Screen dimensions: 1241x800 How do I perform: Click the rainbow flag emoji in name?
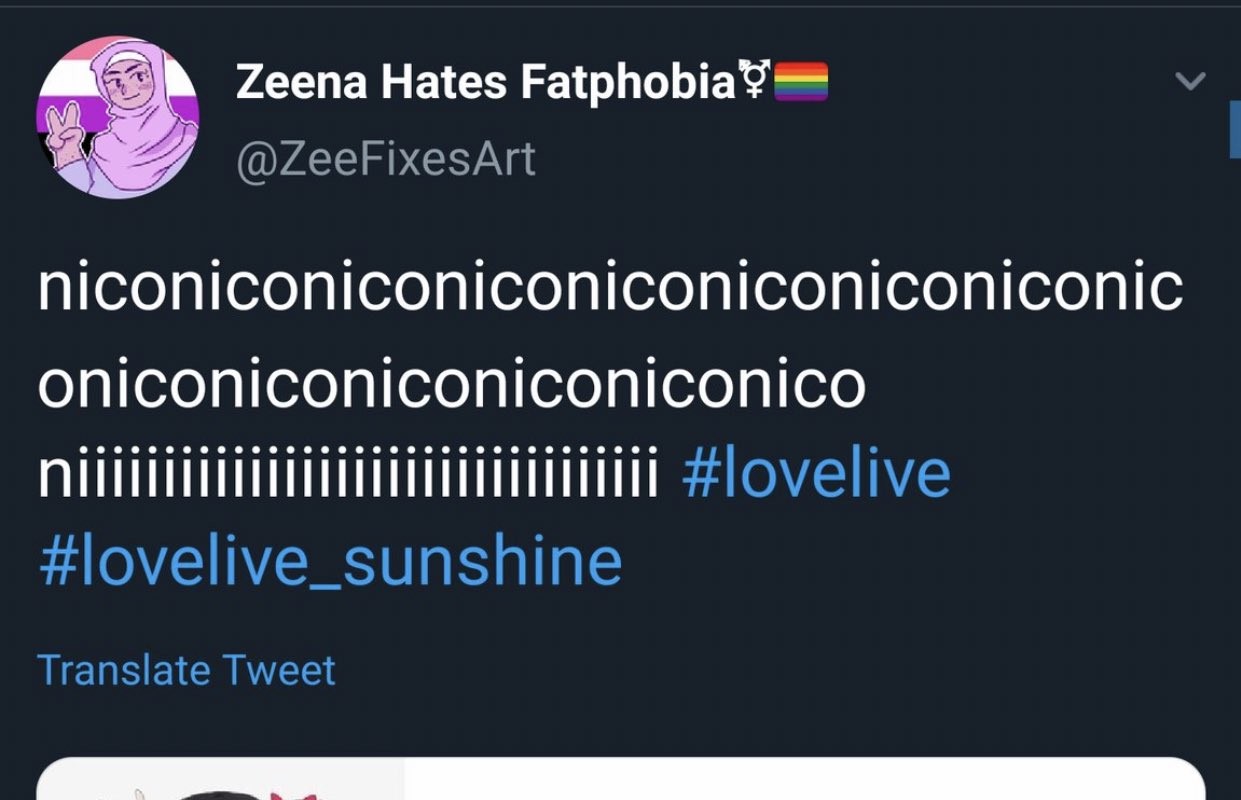pyautogui.click(x=801, y=82)
